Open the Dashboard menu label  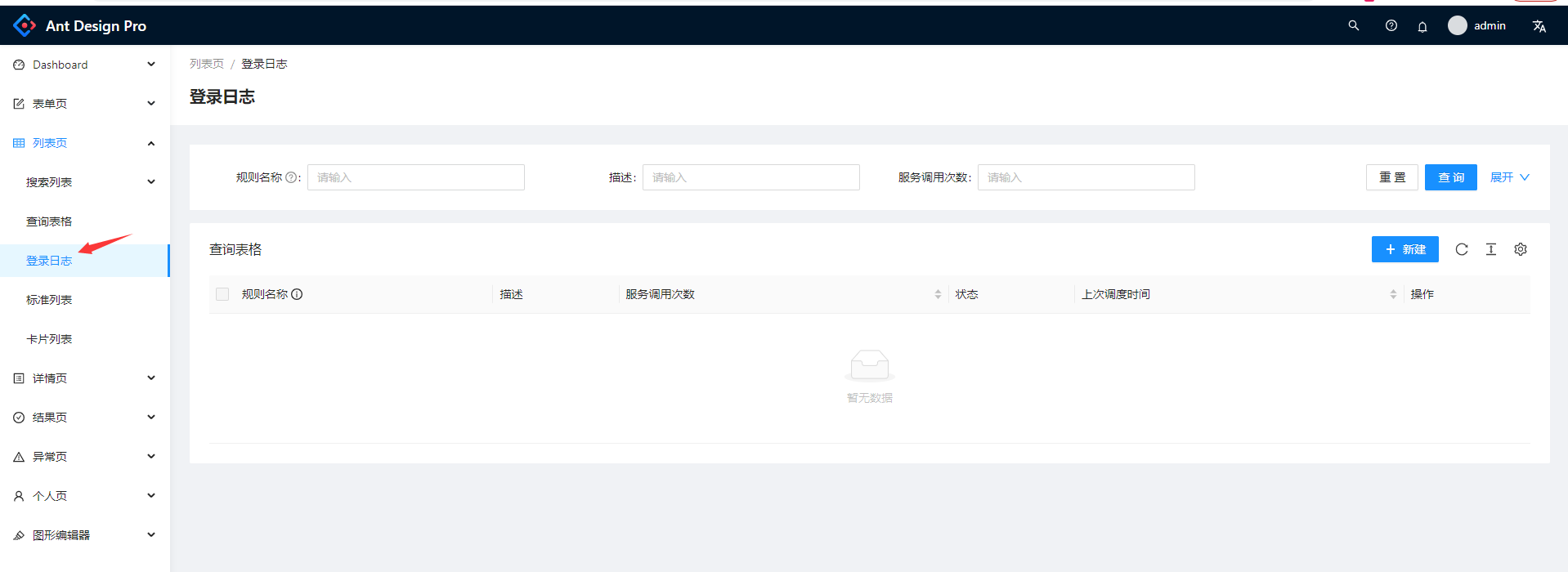[x=60, y=65]
